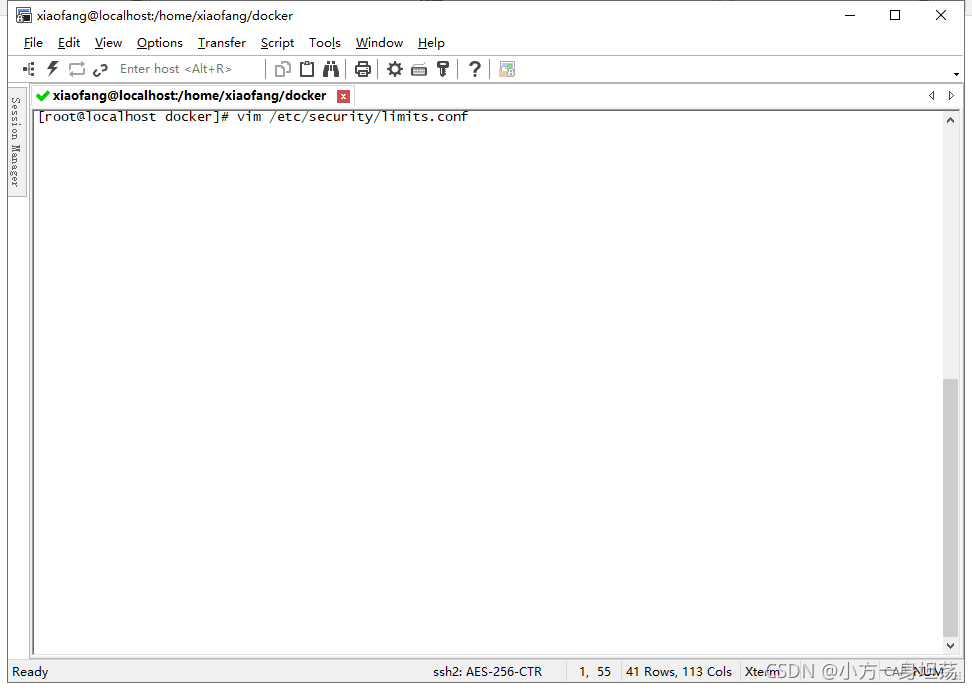Open the Edit menu
The image size is (972, 690).
(69, 43)
